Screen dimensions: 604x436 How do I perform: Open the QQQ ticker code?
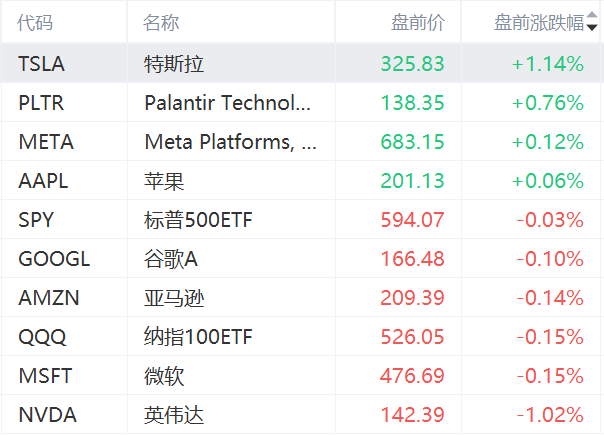click(41, 337)
